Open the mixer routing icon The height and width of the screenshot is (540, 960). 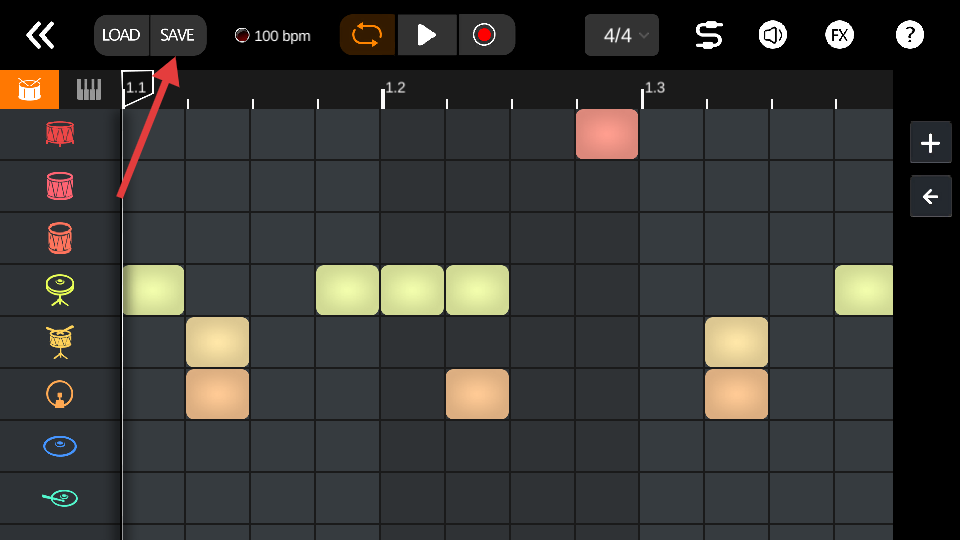[709, 35]
